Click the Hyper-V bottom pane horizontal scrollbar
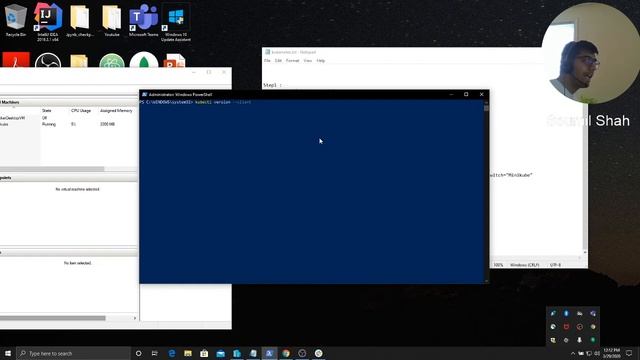The image size is (640, 360). coord(53,318)
